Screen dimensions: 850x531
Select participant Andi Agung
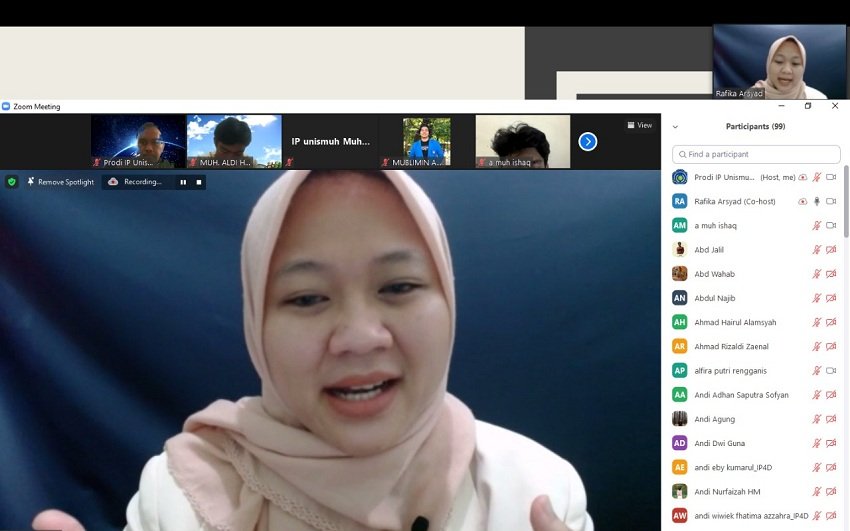(756, 419)
